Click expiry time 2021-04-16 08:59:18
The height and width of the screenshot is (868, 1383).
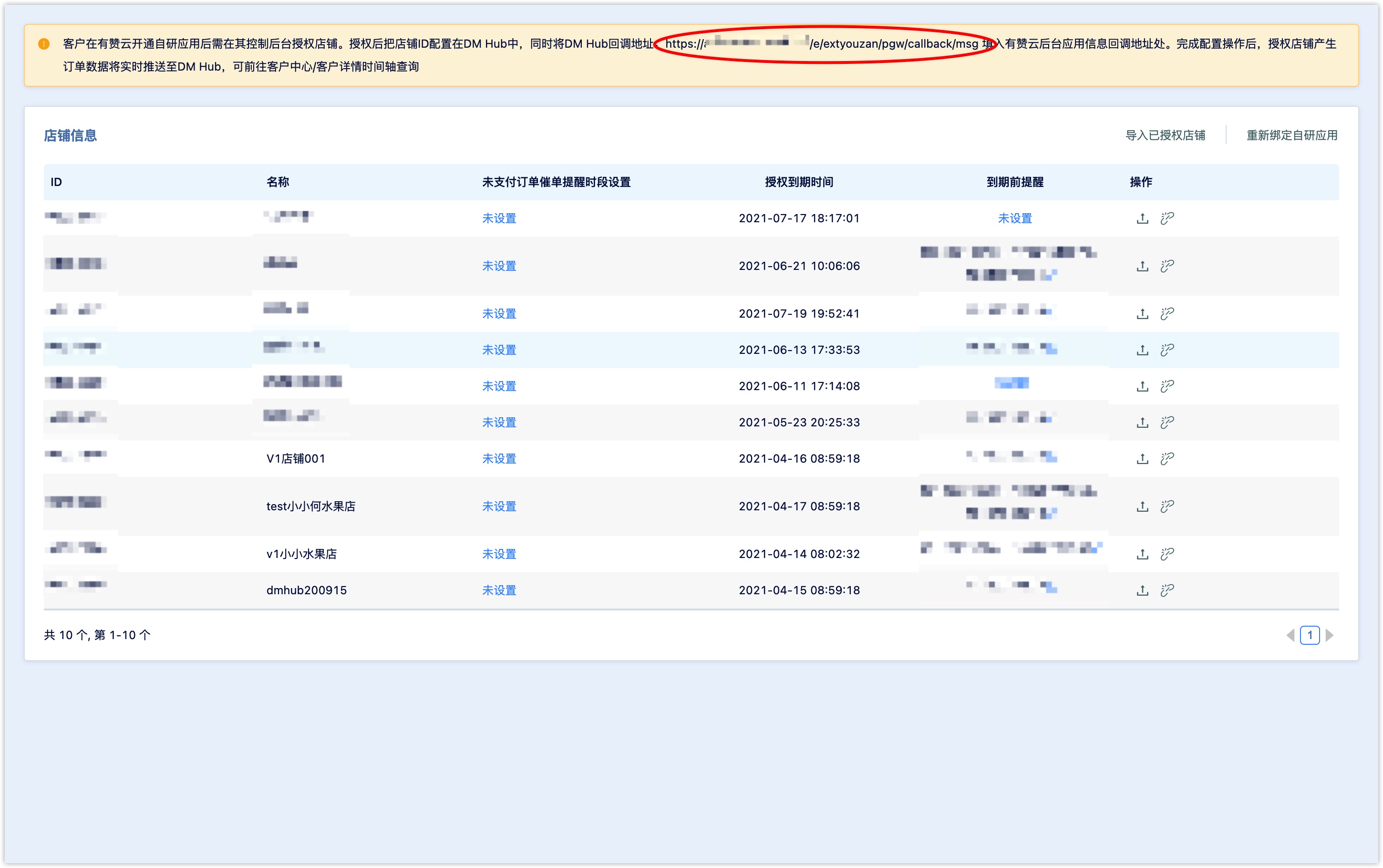point(799,458)
